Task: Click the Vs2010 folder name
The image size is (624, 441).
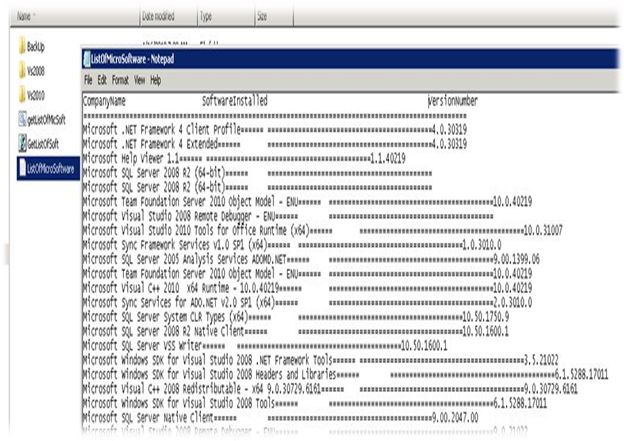Action: coord(36,95)
